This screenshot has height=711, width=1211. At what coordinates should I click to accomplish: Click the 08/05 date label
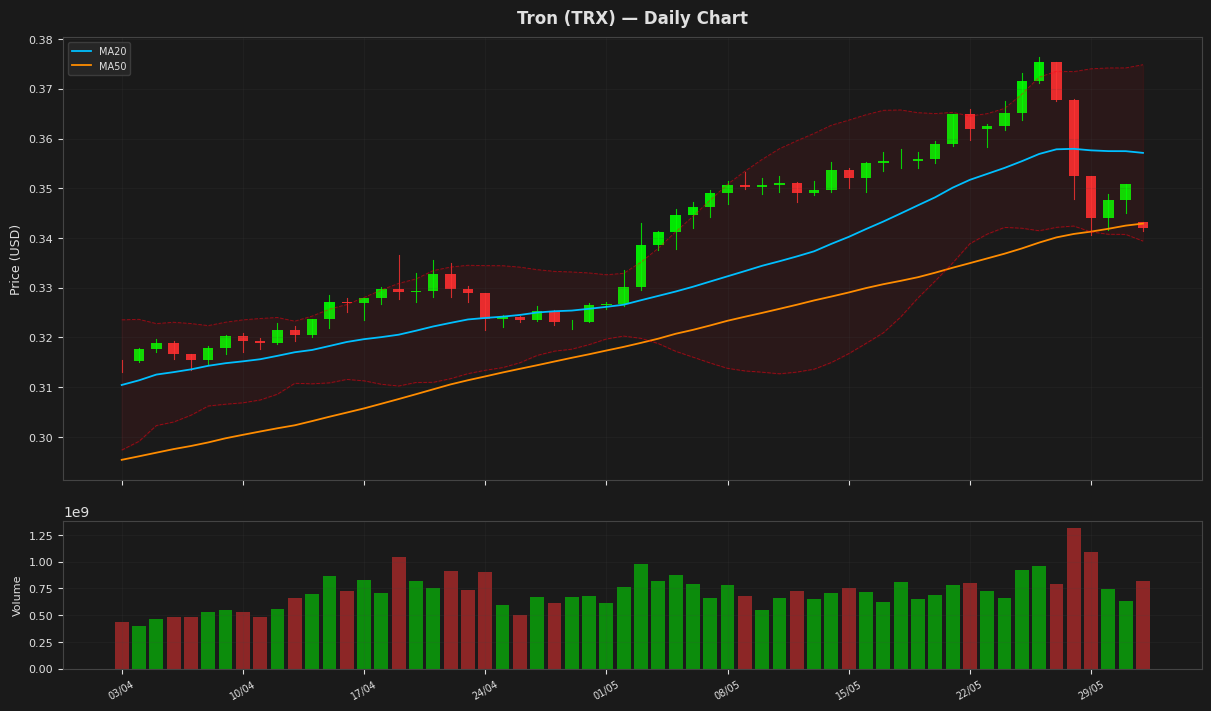pos(727,691)
